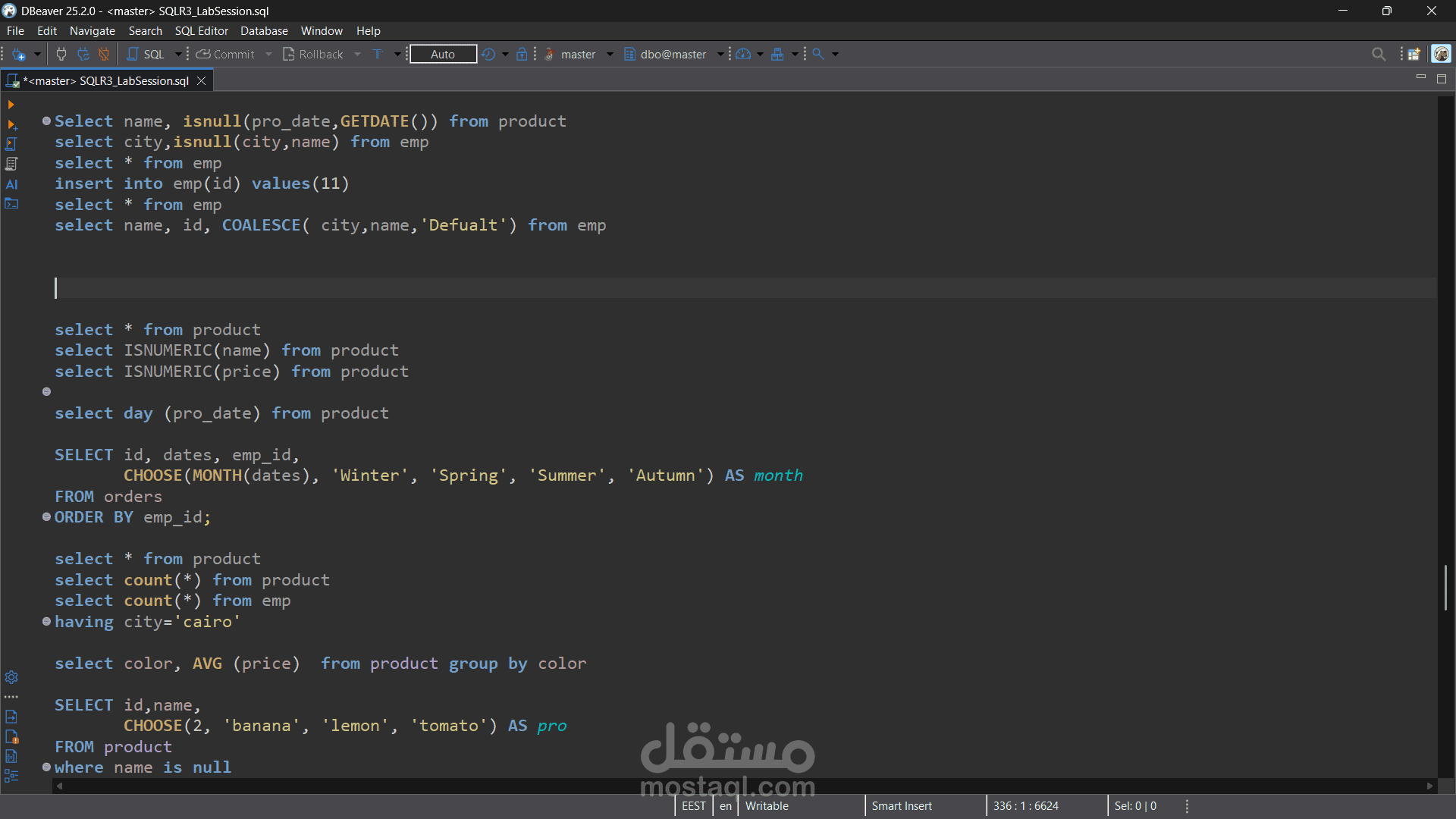
Task: Collapse fold marker beside ORDER BY emp_id
Action: 47,517
